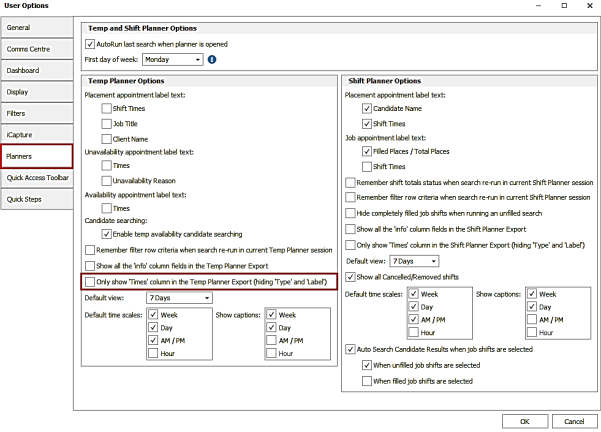Check Only show 'Times' column in Shift Planner Export
The height and width of the screenshot is (432, 601).
point(350,245)
